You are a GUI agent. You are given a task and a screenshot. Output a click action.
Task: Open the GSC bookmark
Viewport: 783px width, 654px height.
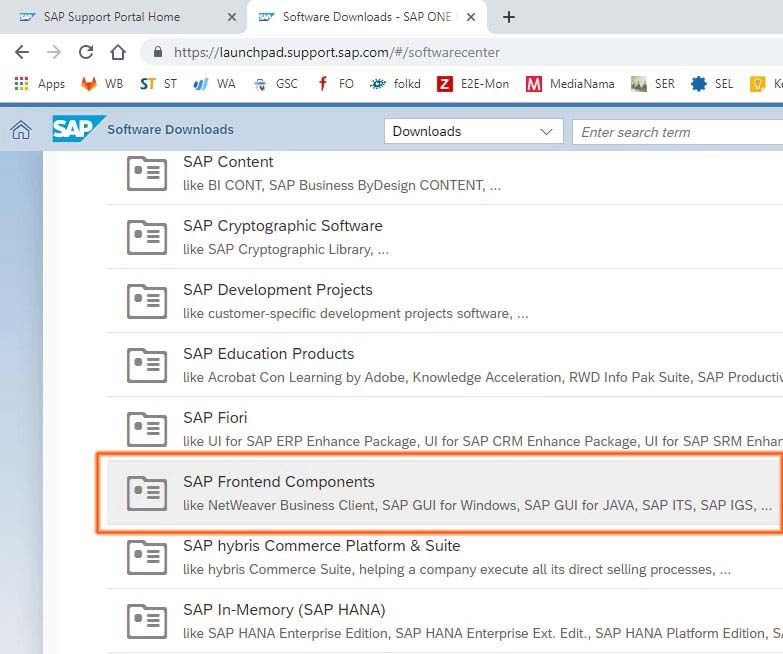click(x=275, y=84)
